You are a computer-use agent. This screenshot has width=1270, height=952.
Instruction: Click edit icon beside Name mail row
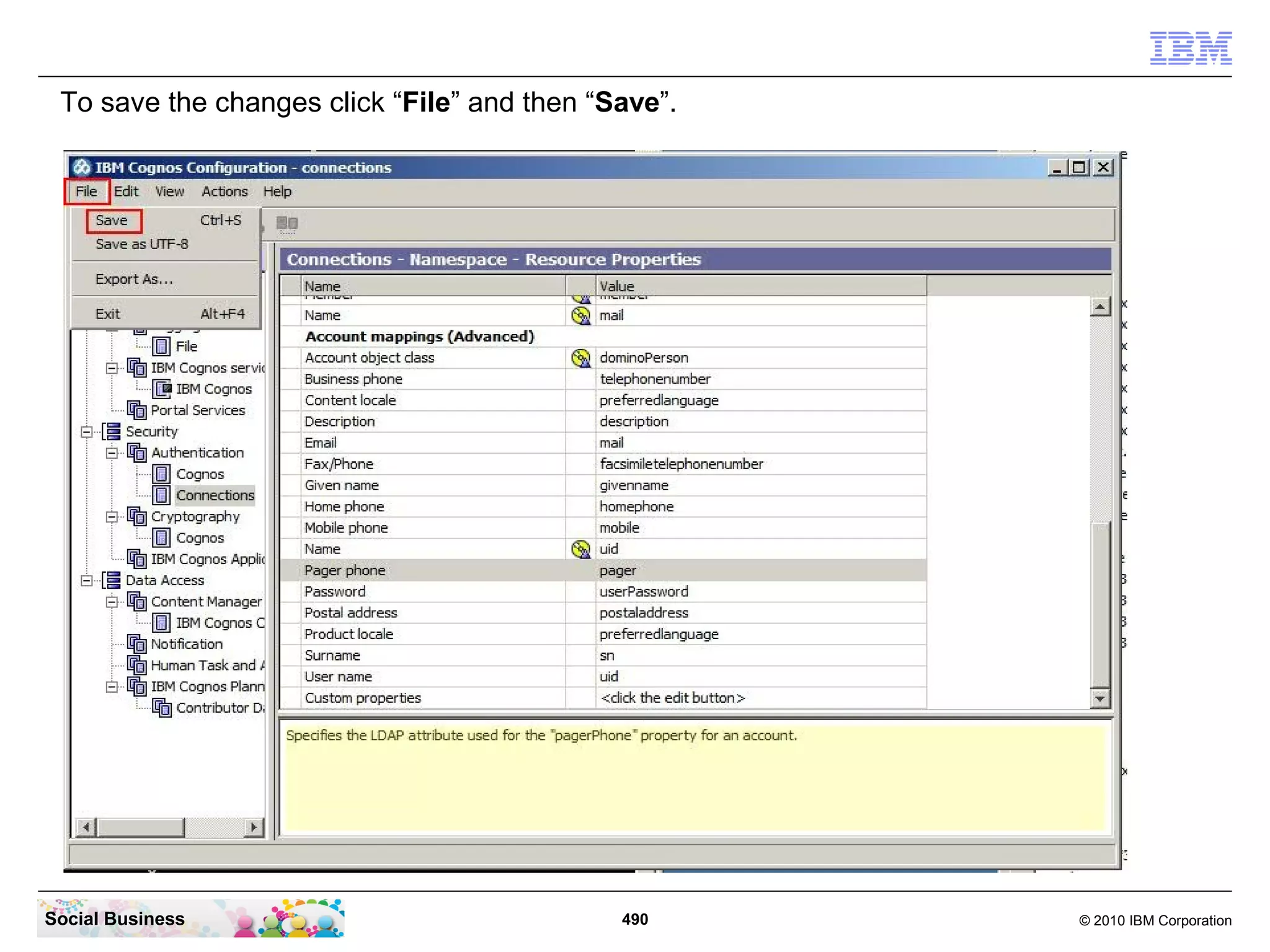581,316
